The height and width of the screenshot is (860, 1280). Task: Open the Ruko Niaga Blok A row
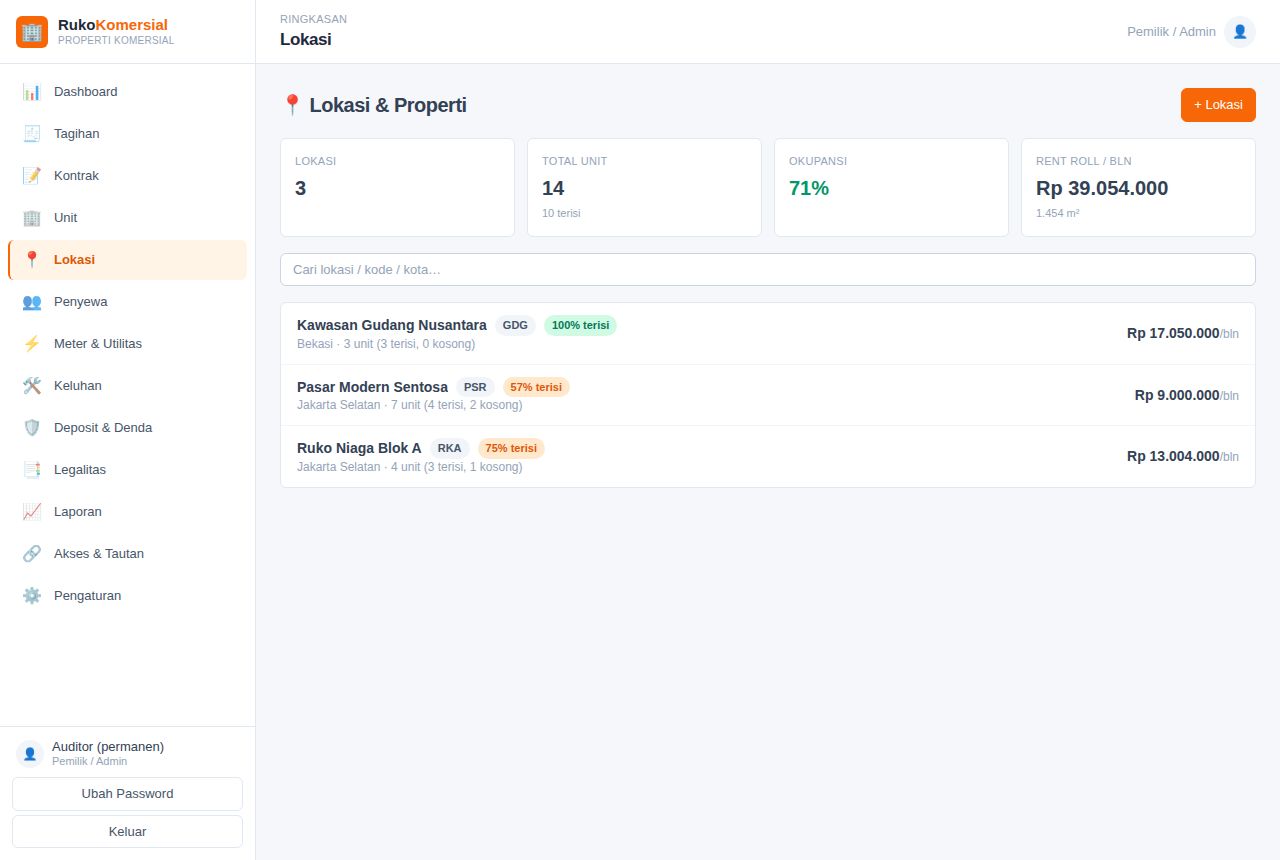click(768, 457)
